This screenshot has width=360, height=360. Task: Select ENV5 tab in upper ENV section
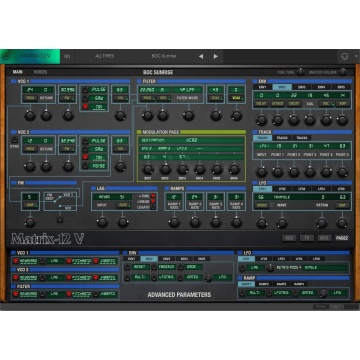(341, 87)
